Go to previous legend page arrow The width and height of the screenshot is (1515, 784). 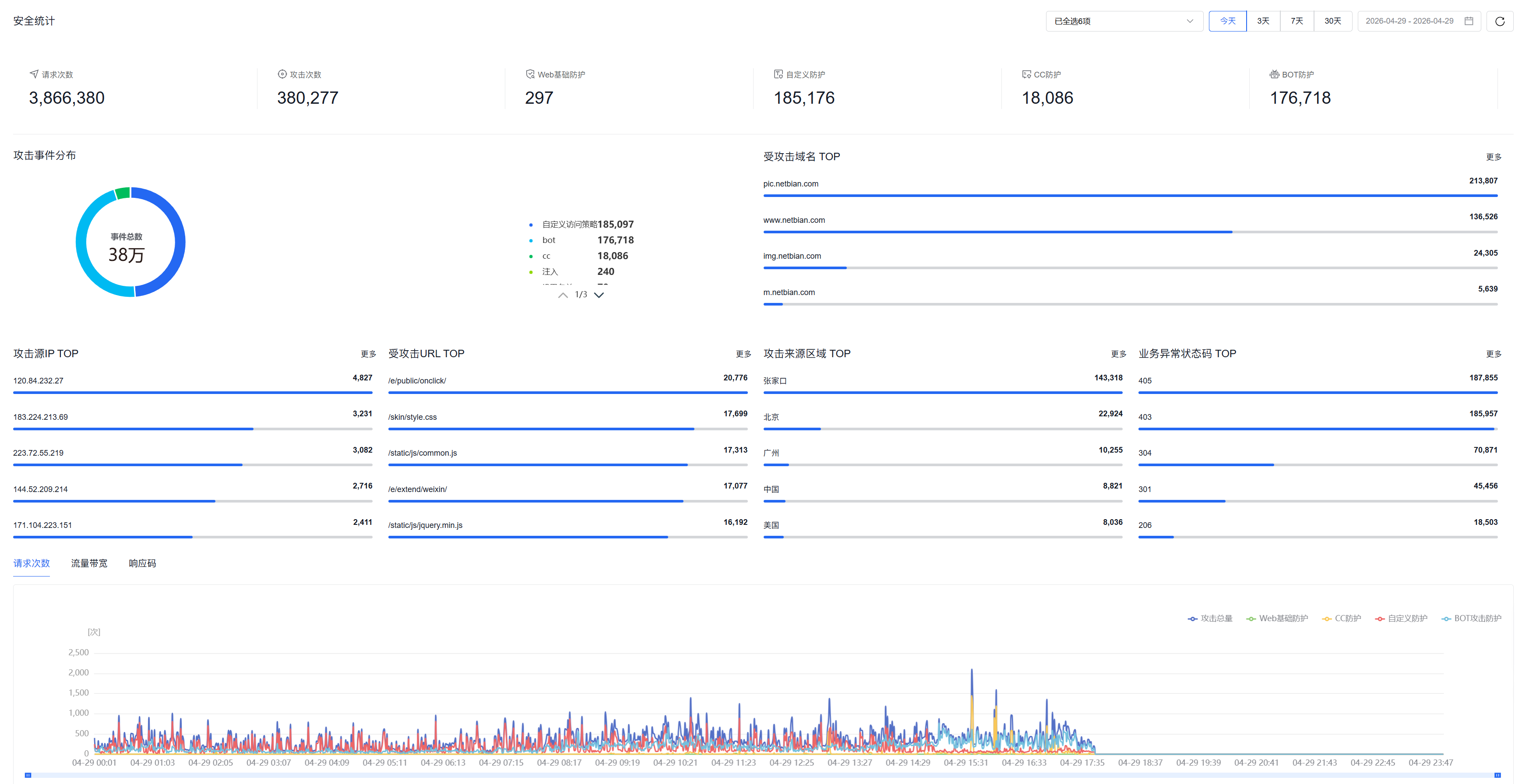pyautogui.click(x=563, y=295)
